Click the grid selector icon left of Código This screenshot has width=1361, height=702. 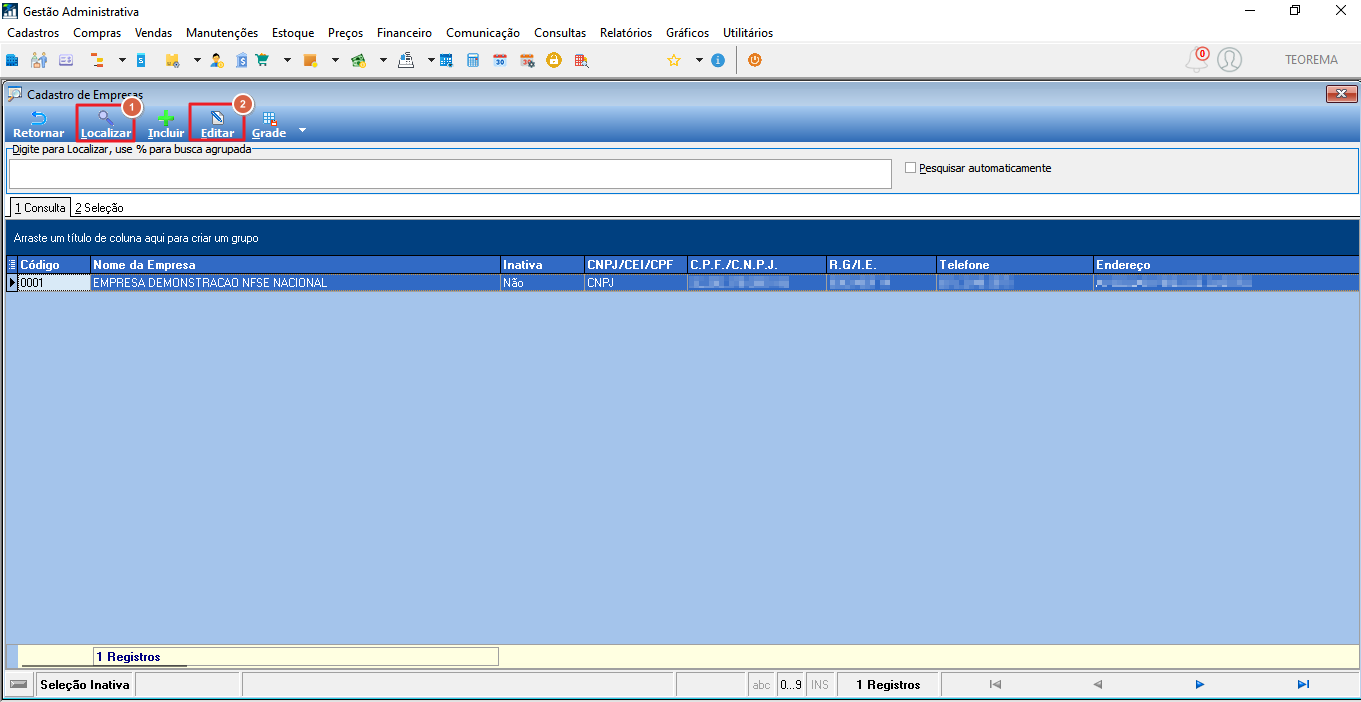(12, 265)
